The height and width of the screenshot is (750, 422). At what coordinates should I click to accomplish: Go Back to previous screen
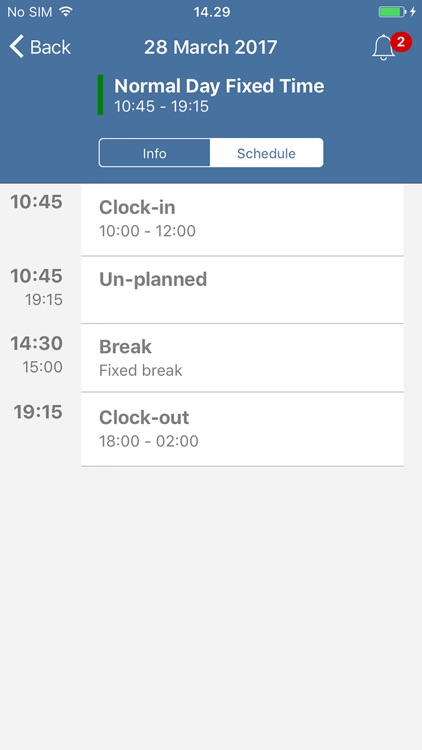[40, 47]
